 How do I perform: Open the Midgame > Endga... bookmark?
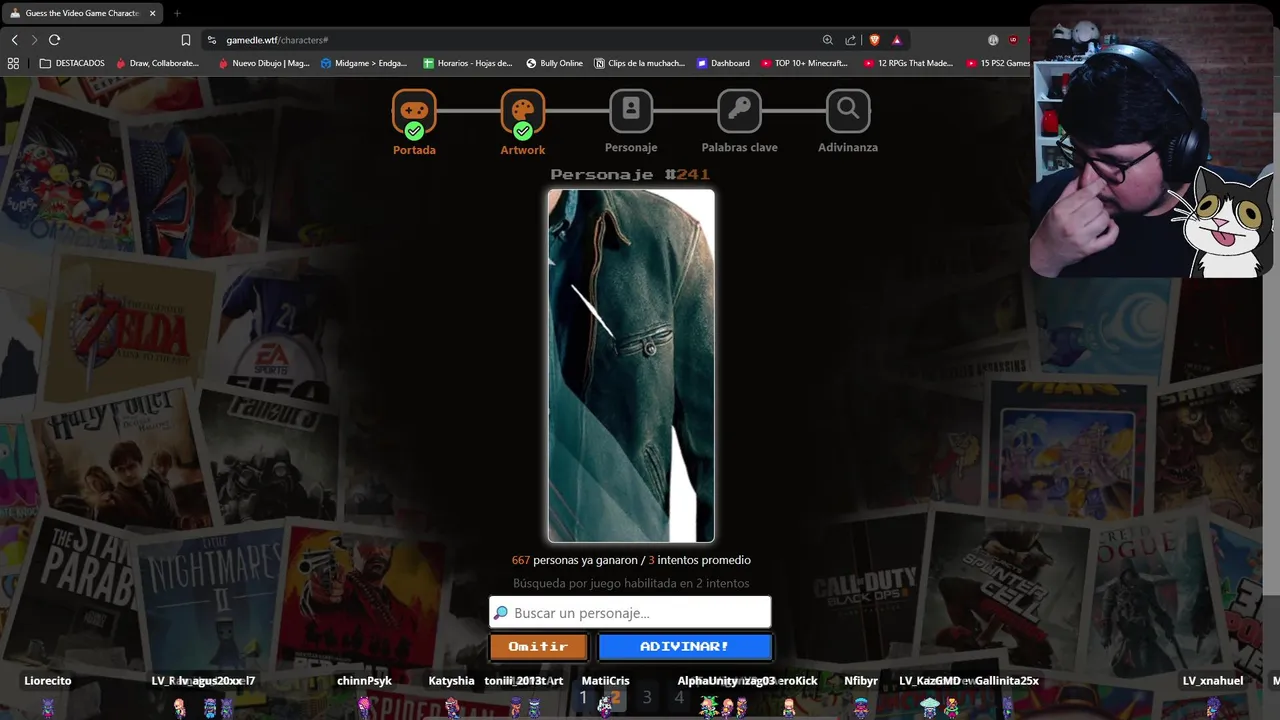tap(364, 63)
